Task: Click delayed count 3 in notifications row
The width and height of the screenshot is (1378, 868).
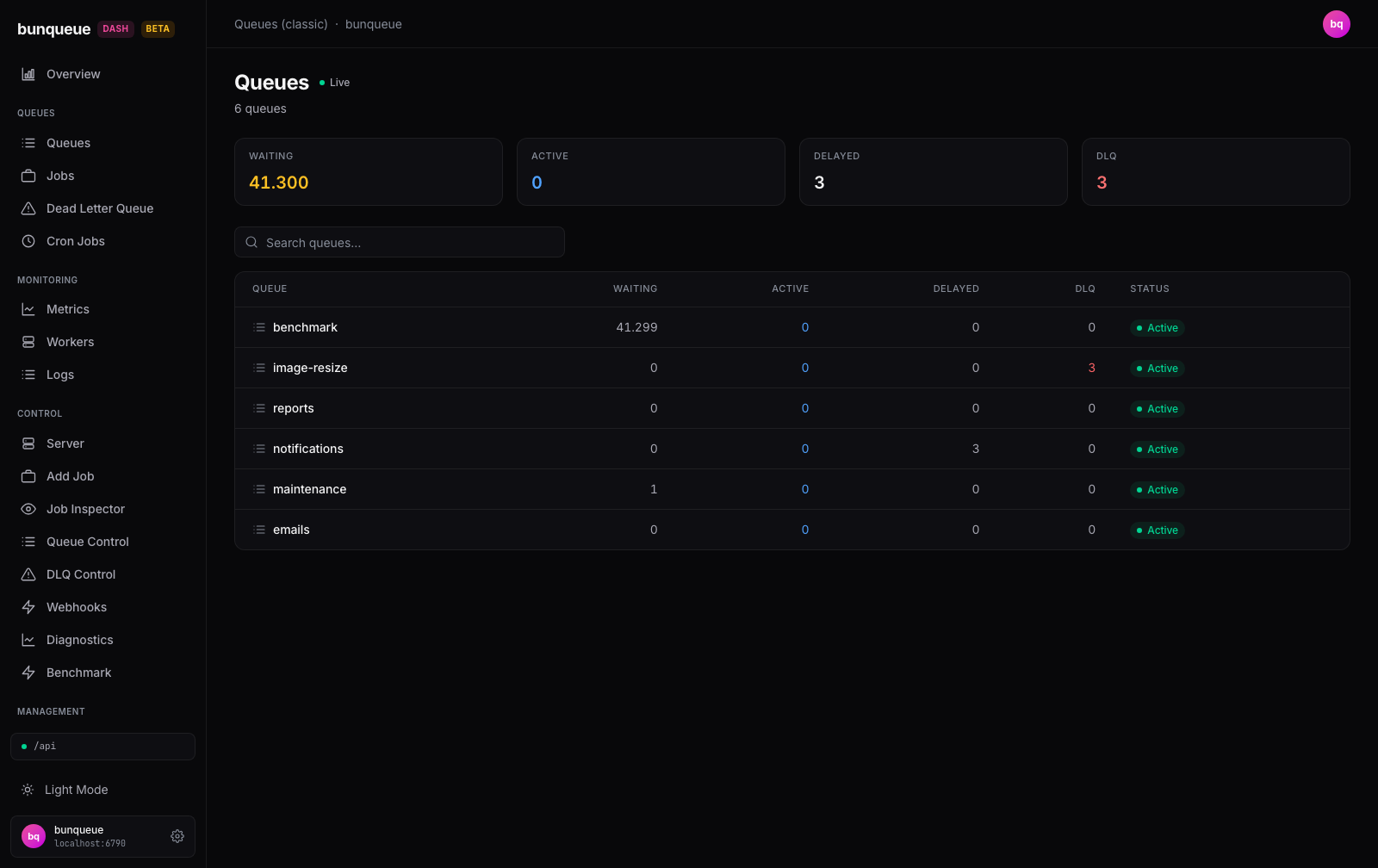Action: [976, 449]
